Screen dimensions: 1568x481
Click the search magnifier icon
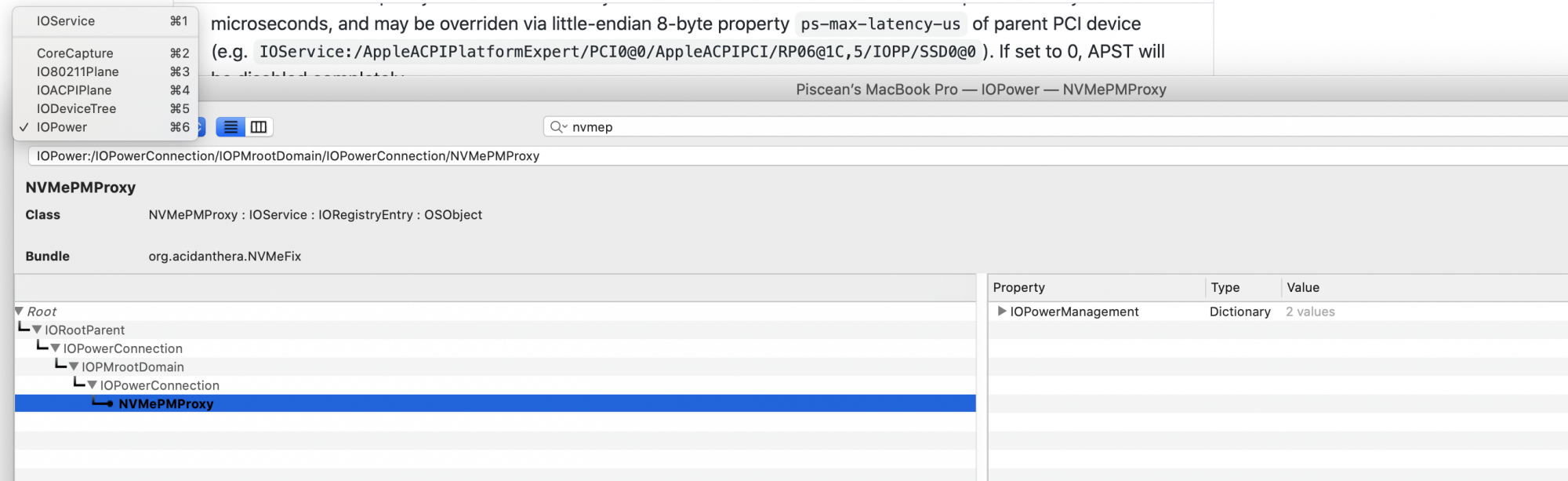(557, 127)
